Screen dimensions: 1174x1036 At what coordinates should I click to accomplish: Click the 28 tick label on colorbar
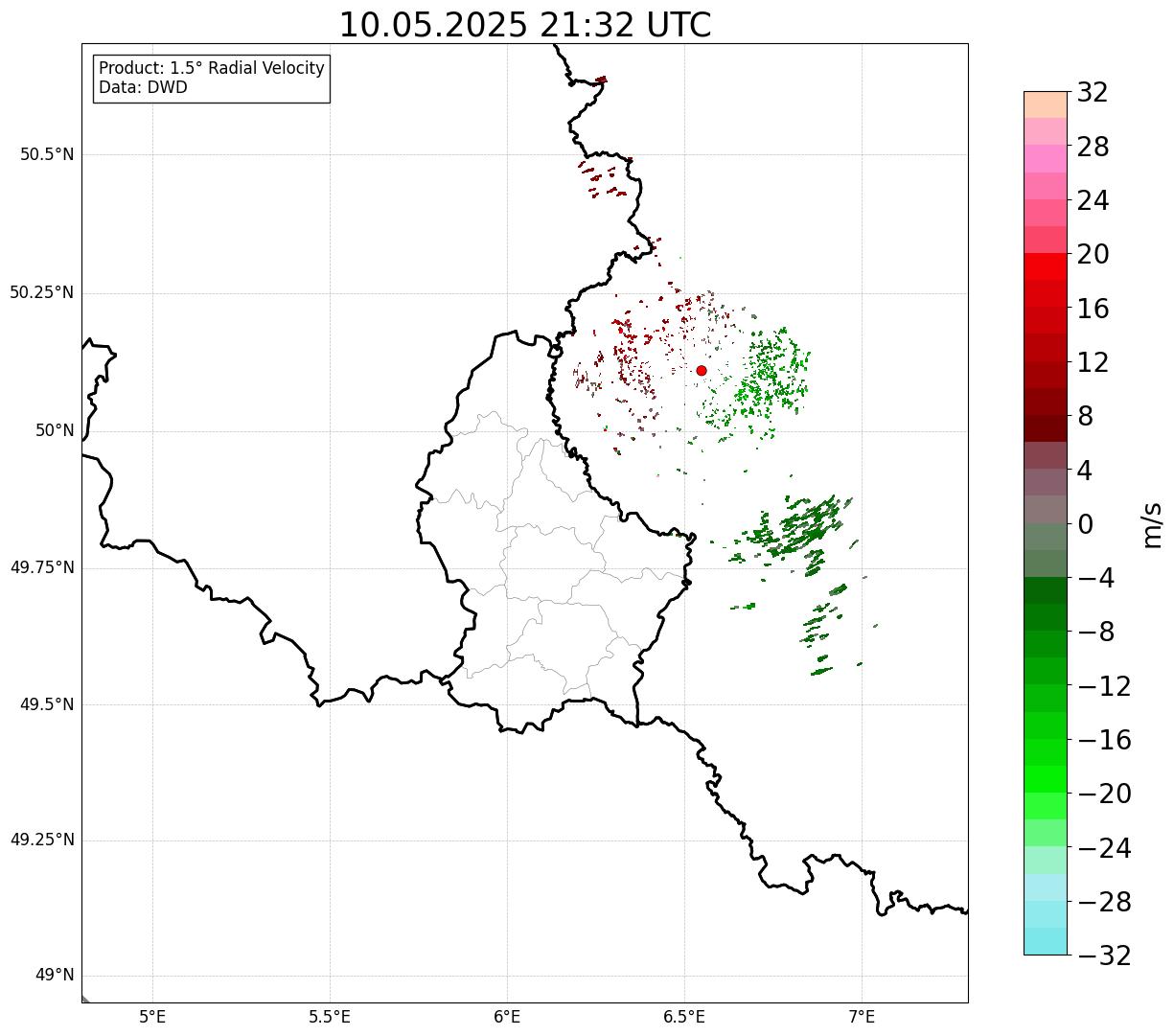click(x=1093, y=148)
